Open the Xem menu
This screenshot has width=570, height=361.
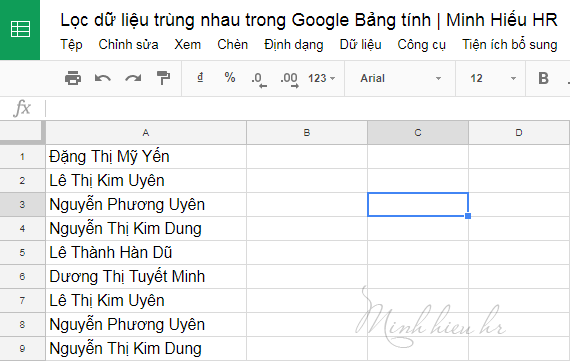point(187,45)
